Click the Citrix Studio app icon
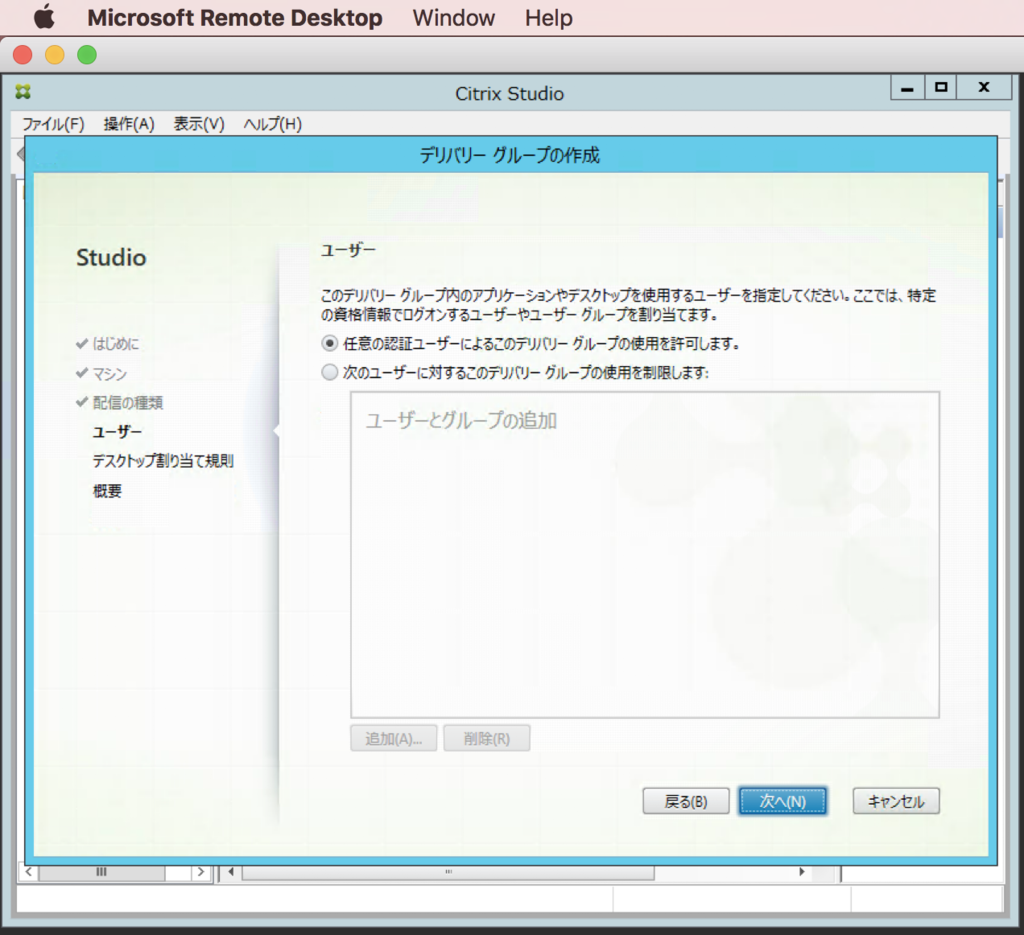Image resolution: width=1024 pixels, height=935 pixels. click(x=24, y=92)
